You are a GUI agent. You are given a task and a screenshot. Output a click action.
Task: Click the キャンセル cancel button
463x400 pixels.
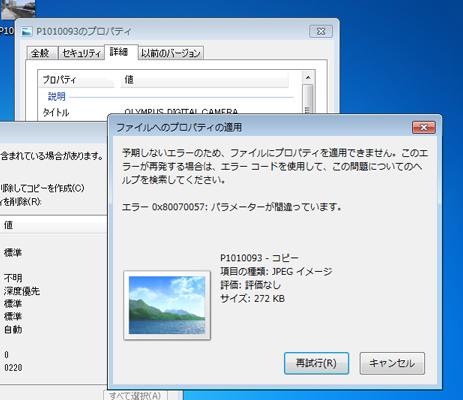coord(392,363)
